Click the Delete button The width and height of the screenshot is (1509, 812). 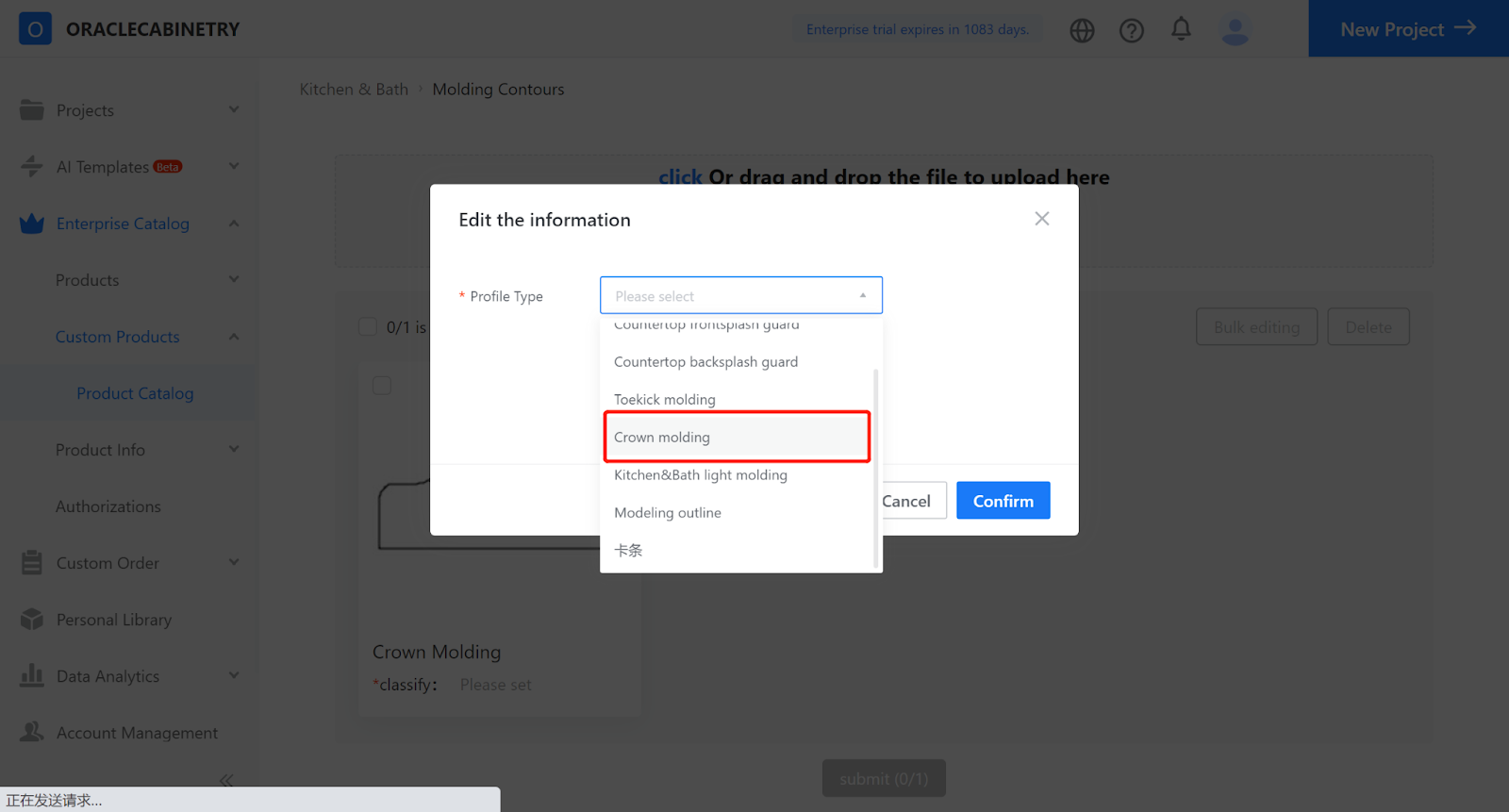tap(1368, 327)
